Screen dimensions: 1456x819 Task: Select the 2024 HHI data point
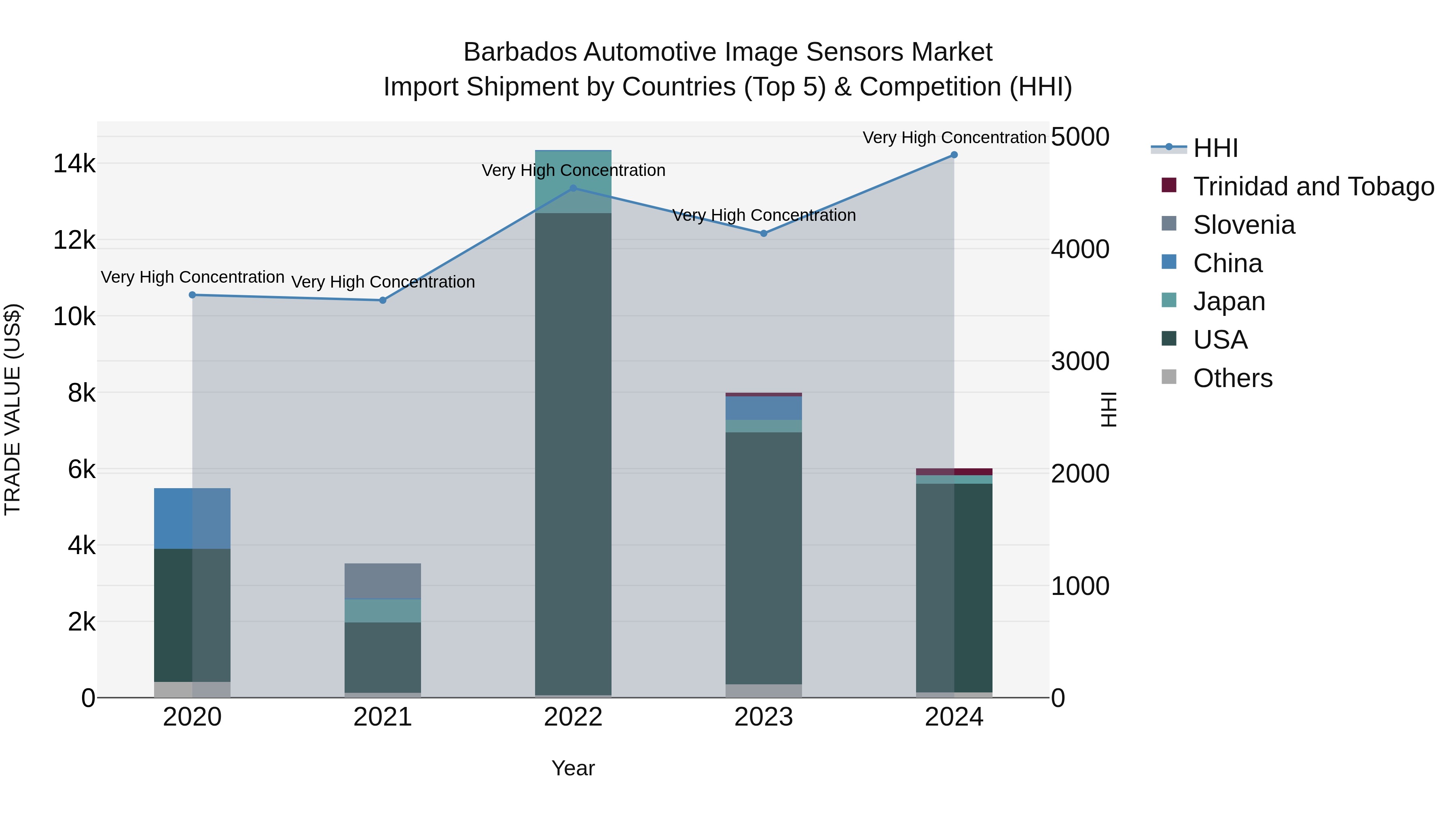click(x=954, y=155)
